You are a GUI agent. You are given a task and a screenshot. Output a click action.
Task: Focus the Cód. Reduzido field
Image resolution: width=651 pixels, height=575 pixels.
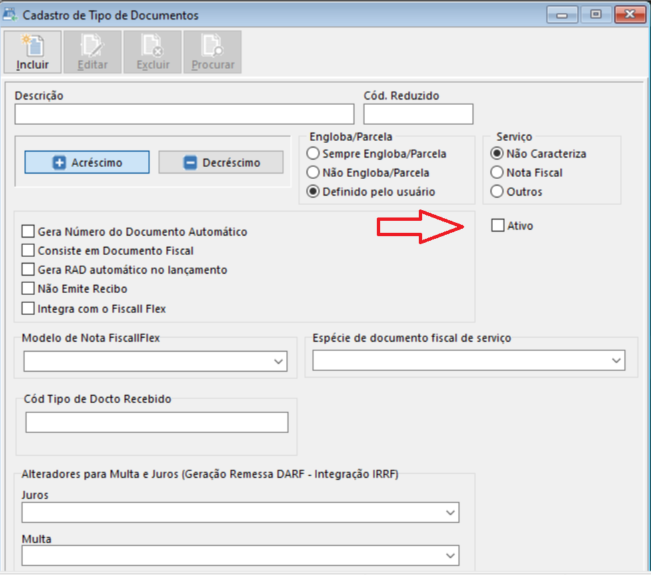point(418,114)
